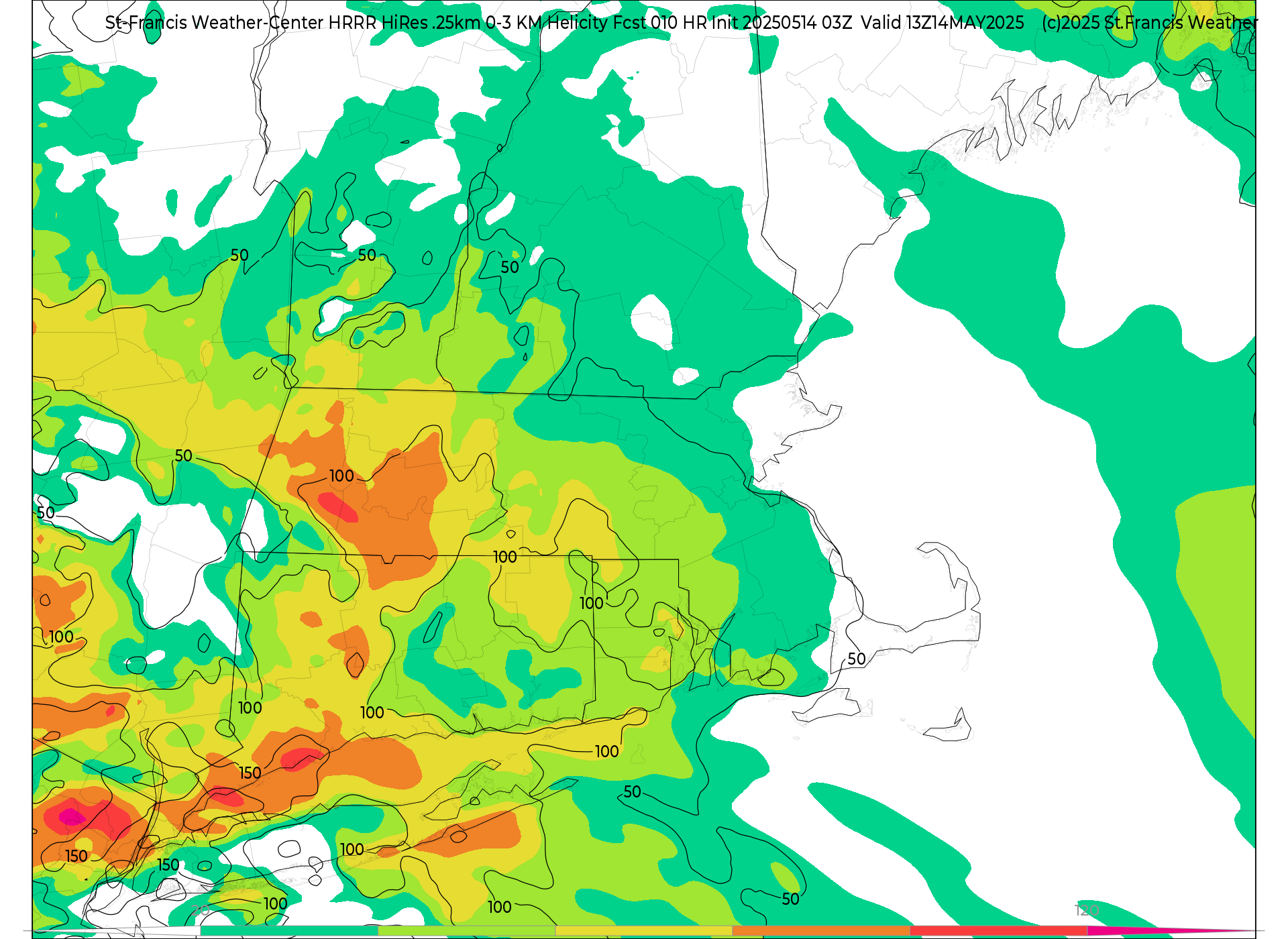Image resolution: width=1288 pixels, height=939 pixels.
Task: Click the orange segment of the color bar
Action: [821, 930]
